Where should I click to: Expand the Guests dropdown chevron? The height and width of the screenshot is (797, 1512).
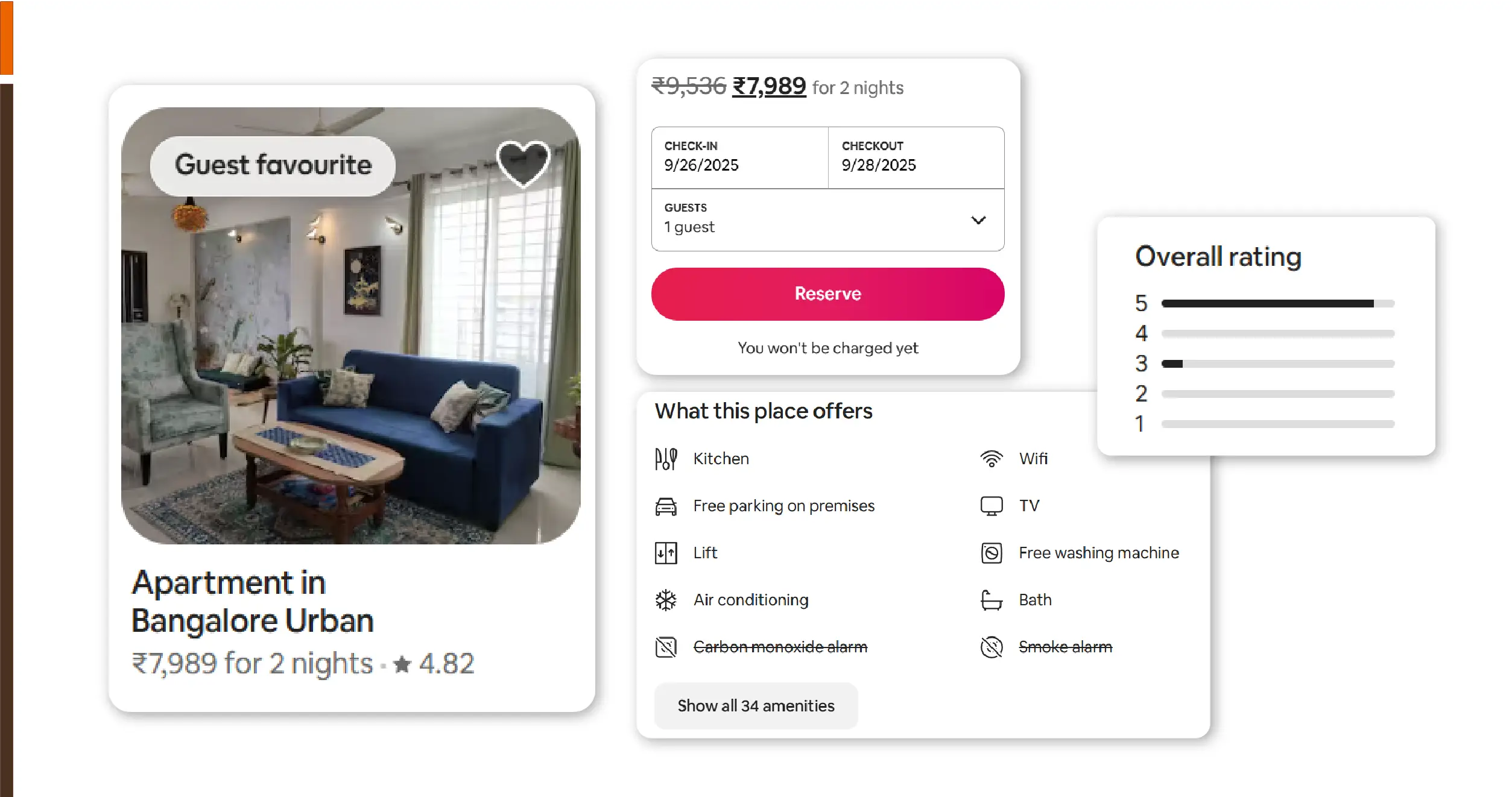click(978, 220)
